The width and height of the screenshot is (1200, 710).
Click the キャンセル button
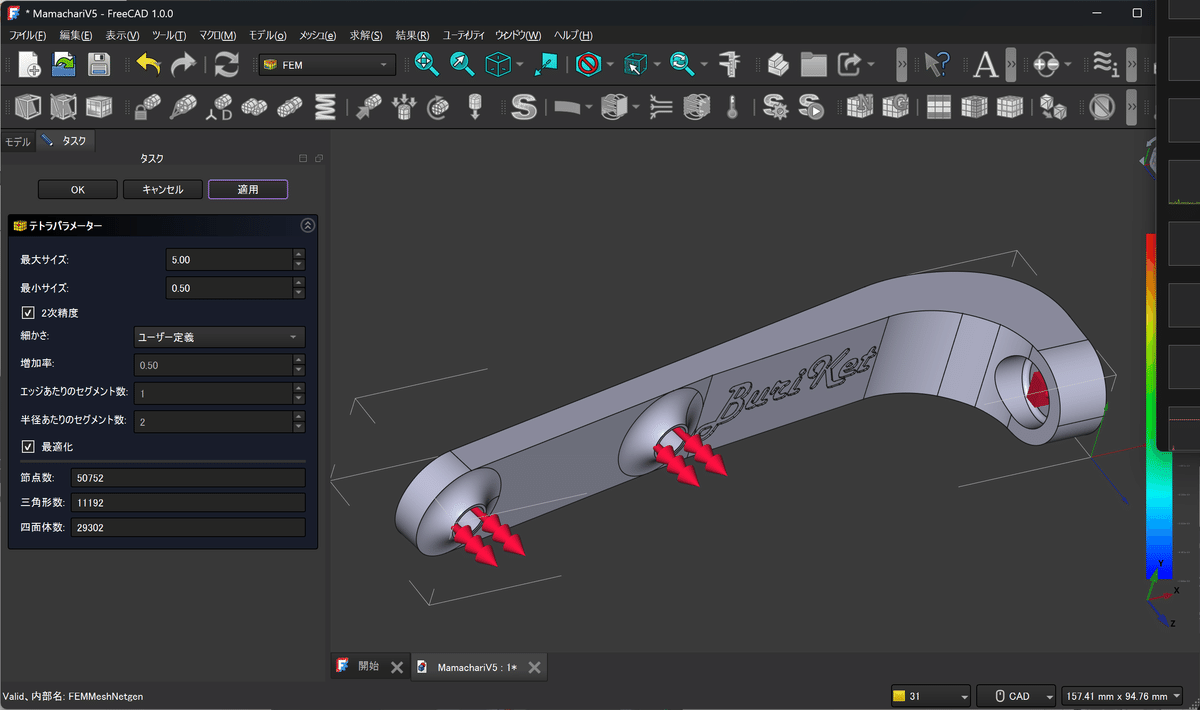(163, 190)
